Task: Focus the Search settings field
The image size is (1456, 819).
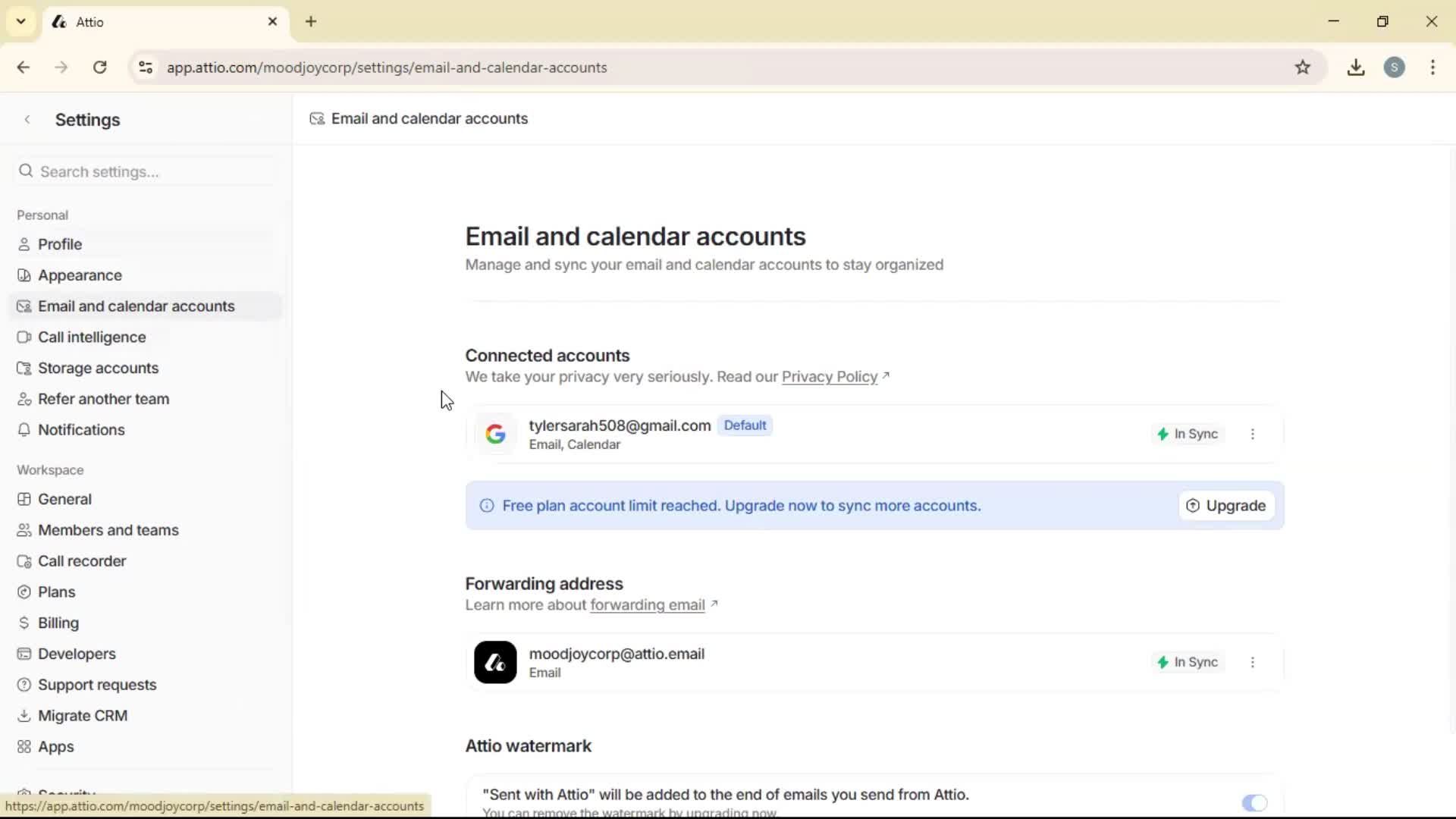Action: pyautogui.click(x=146, y=172)
